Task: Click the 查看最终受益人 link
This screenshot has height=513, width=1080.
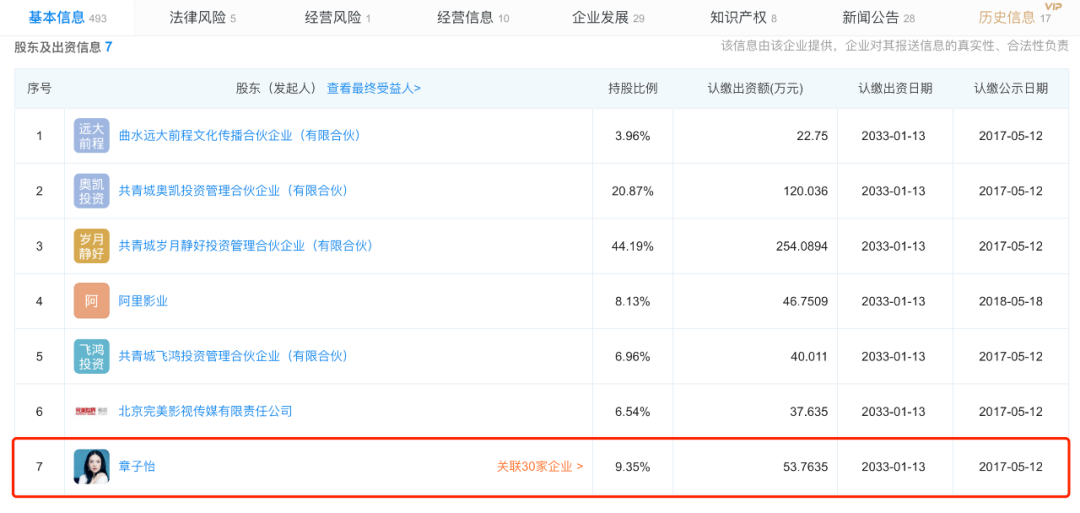Action: tap(373, 88)
